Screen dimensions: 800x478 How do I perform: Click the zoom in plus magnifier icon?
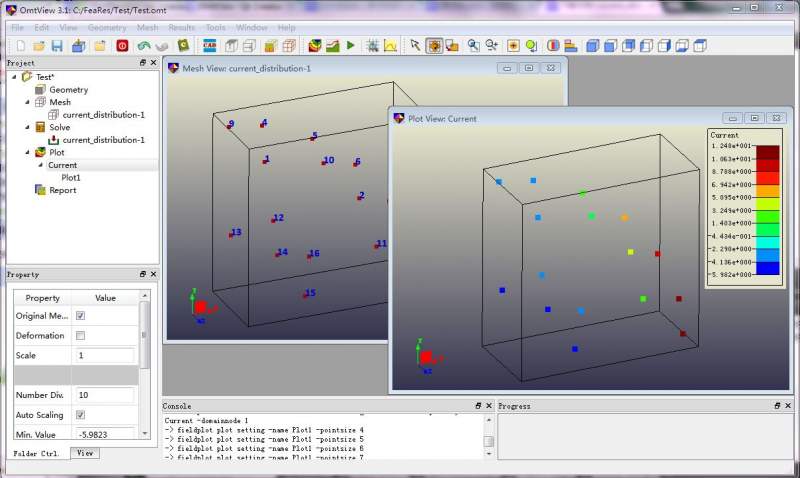pos(492,46)
